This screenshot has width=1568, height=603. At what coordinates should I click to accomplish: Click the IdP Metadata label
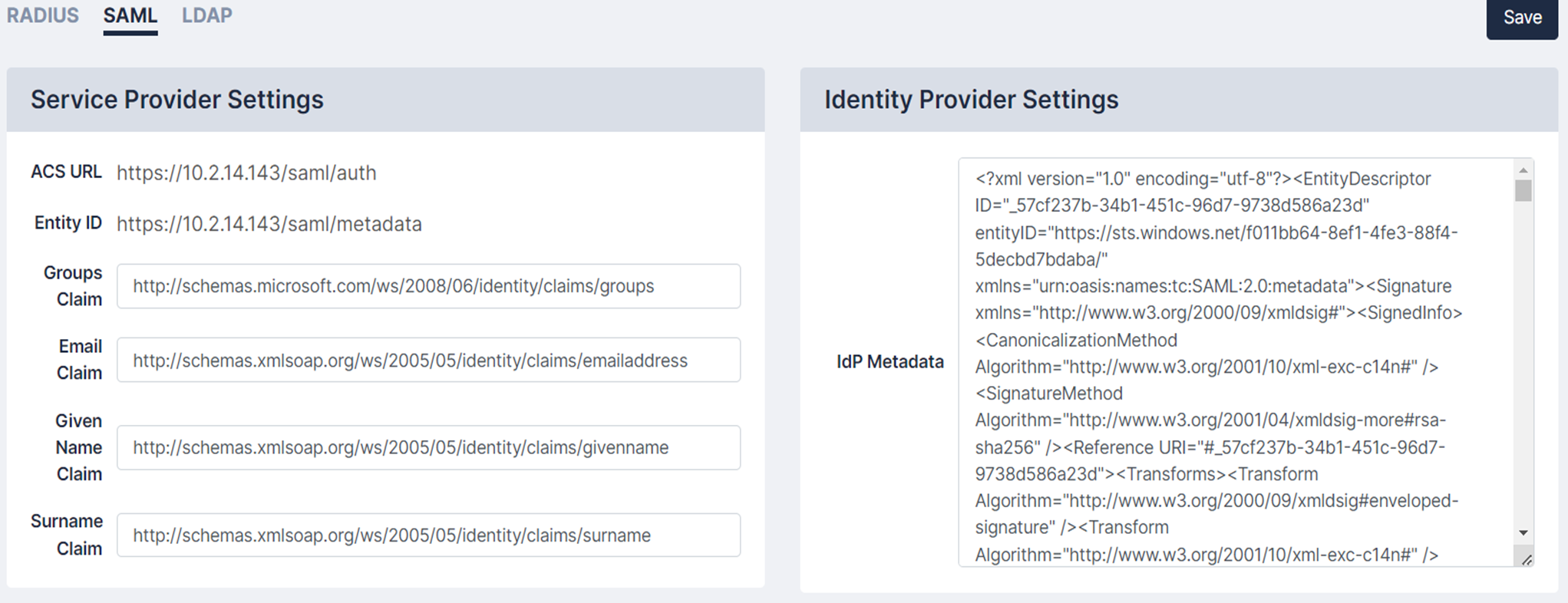coord(890,362)
